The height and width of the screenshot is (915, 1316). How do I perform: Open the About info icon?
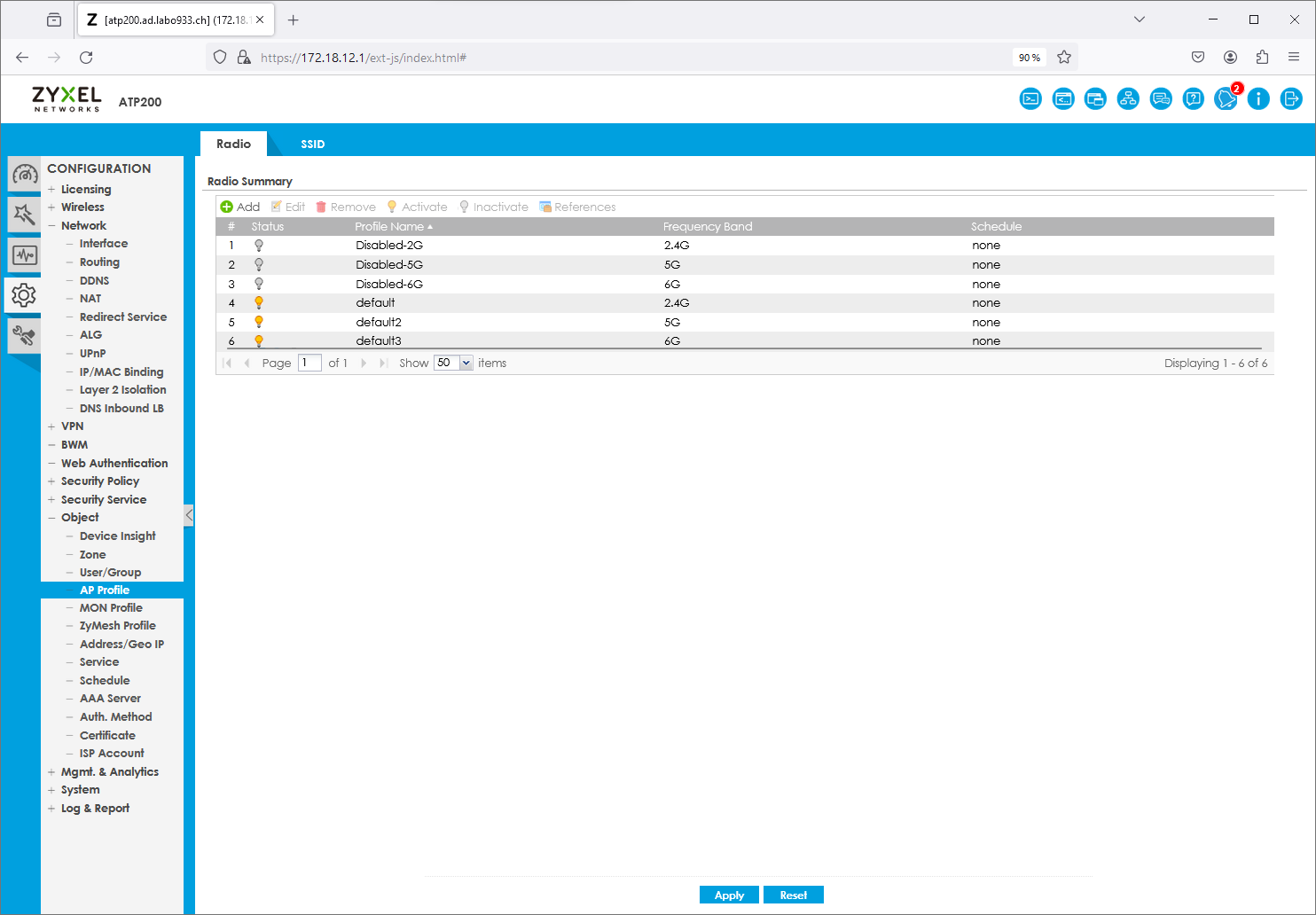(1258, 98)
